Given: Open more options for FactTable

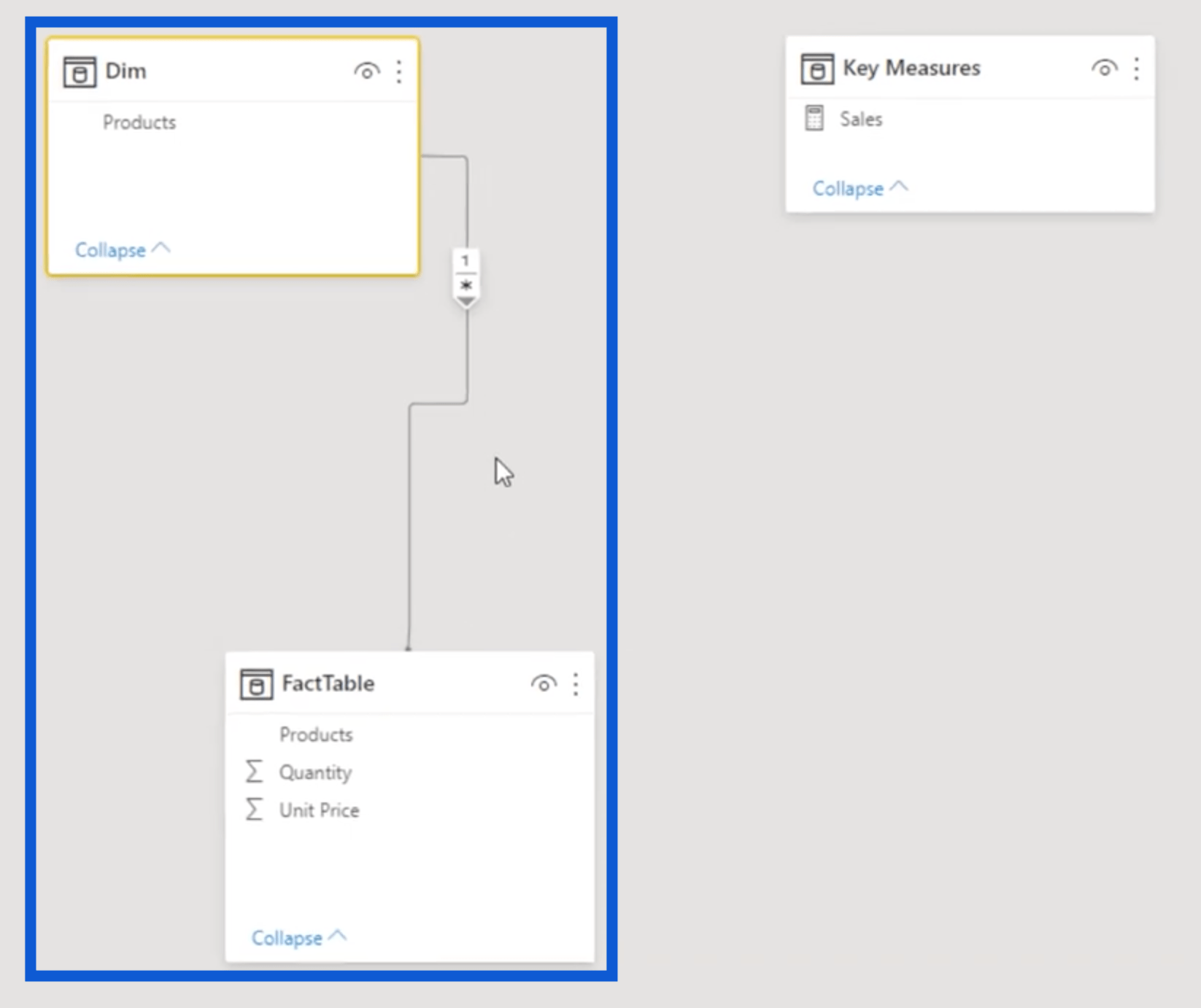Looking at the screenshot, I should click(x=576, y=684).
